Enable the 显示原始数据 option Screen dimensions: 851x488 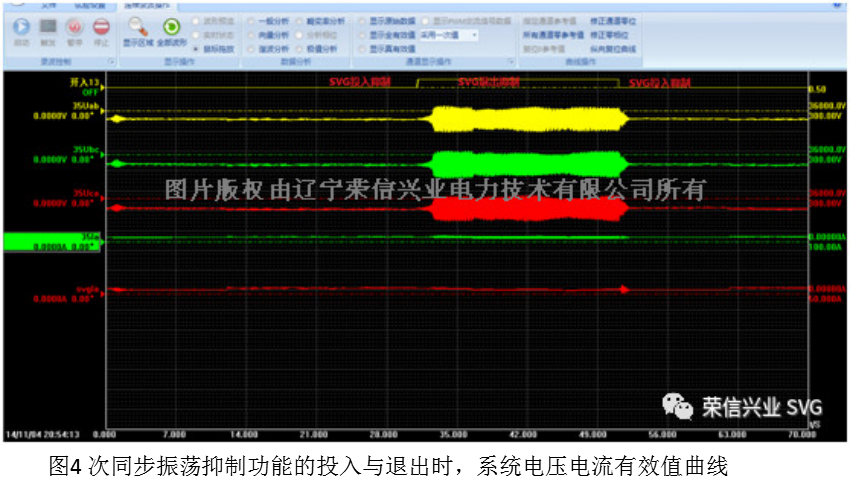coord(363,20)
